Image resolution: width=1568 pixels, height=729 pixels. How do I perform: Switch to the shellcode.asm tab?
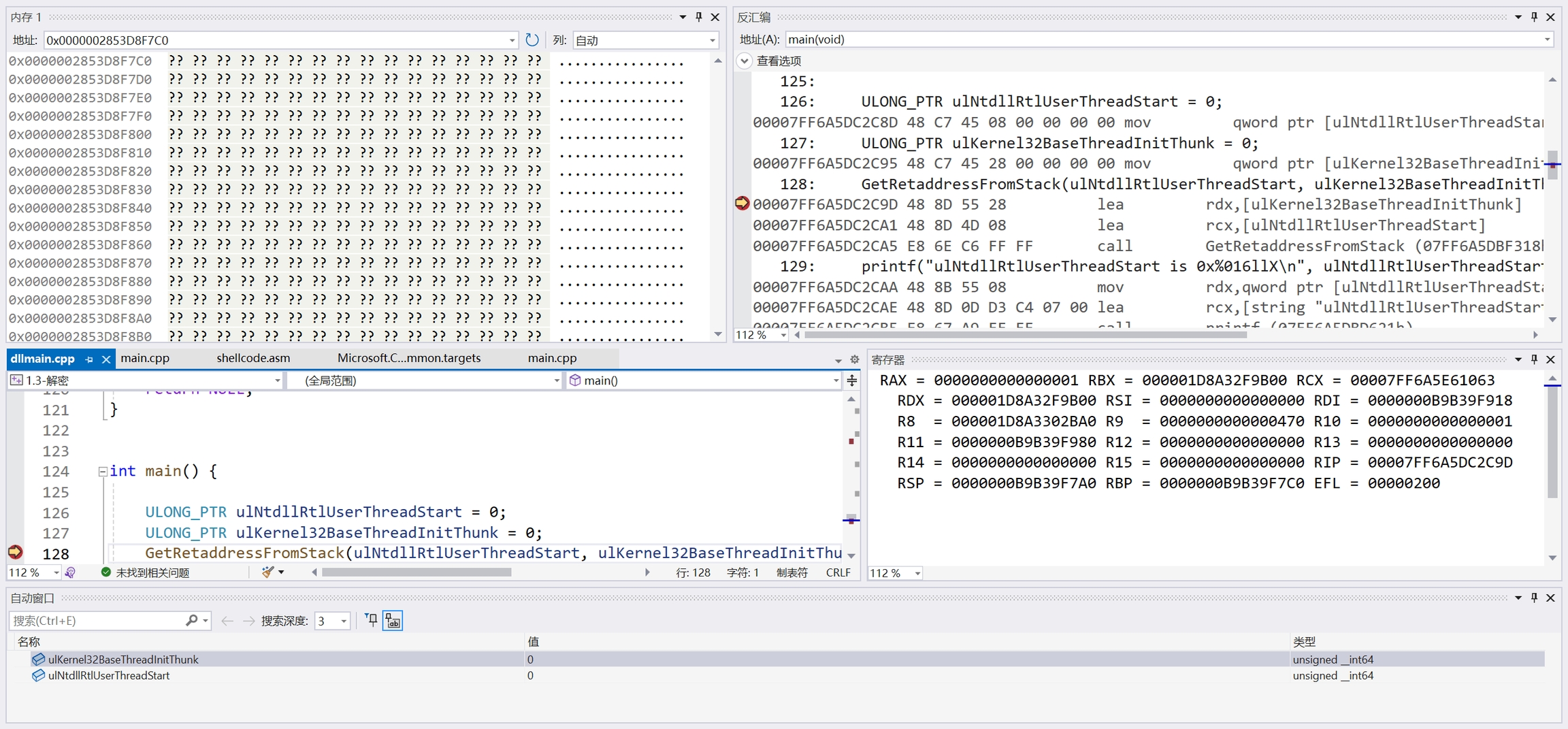(x=253, y=358)
